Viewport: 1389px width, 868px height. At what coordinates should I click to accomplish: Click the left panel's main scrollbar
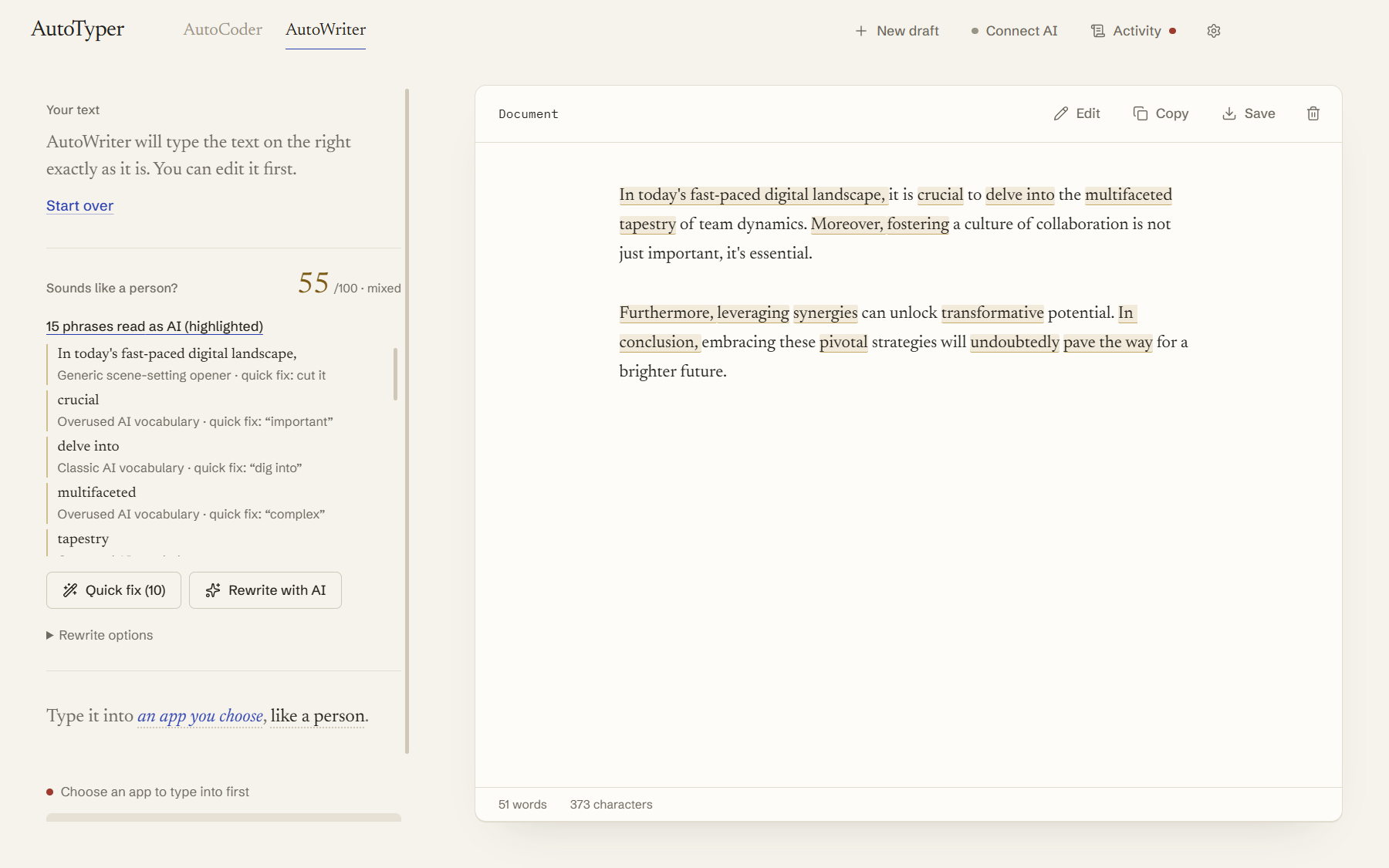tap(407, 420)
